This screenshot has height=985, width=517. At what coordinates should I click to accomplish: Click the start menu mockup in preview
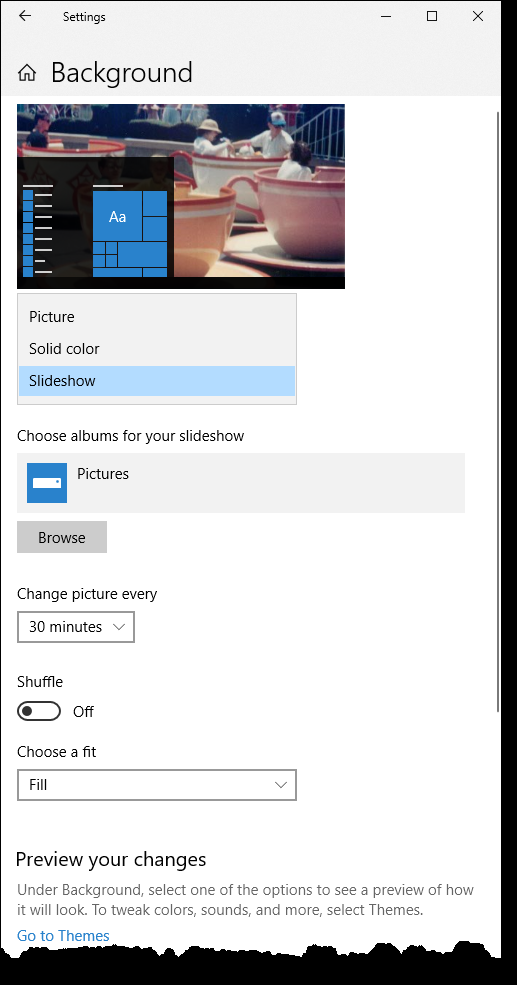coord(95,217)
